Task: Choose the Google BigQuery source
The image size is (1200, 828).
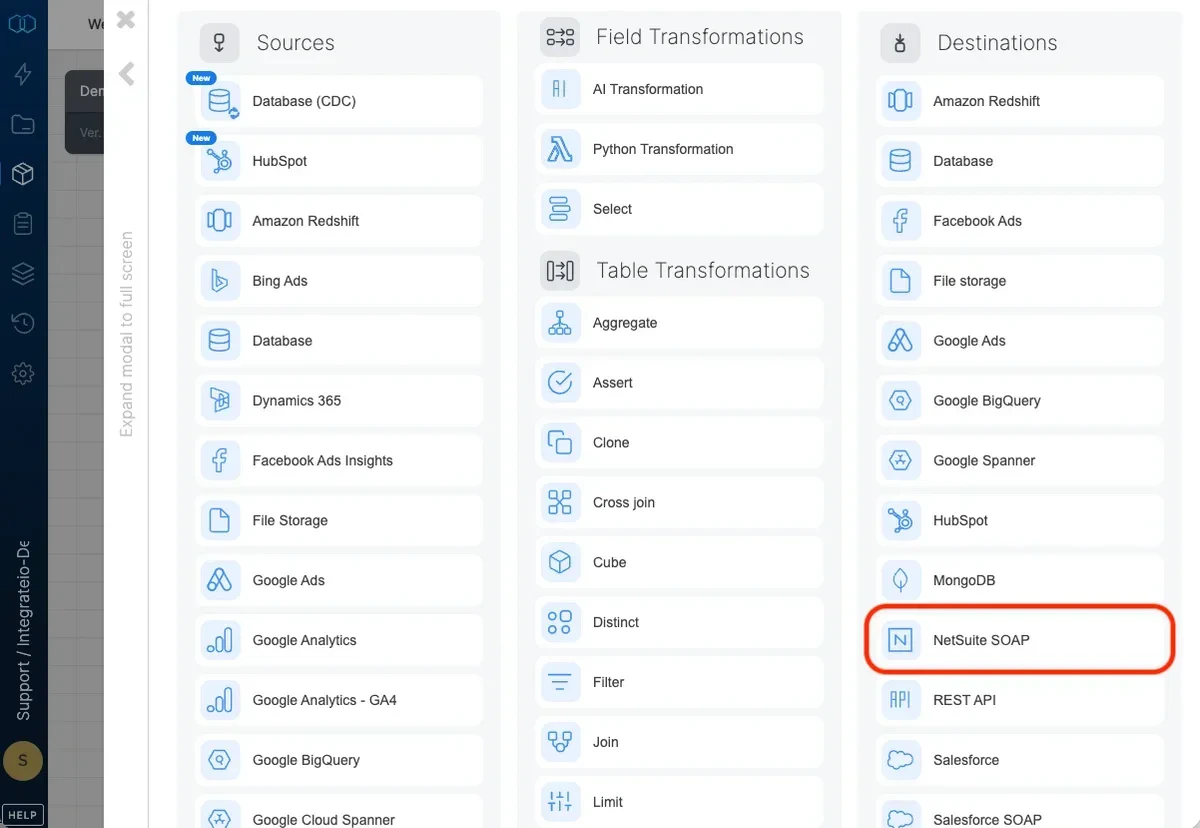Action: point(338,760)
